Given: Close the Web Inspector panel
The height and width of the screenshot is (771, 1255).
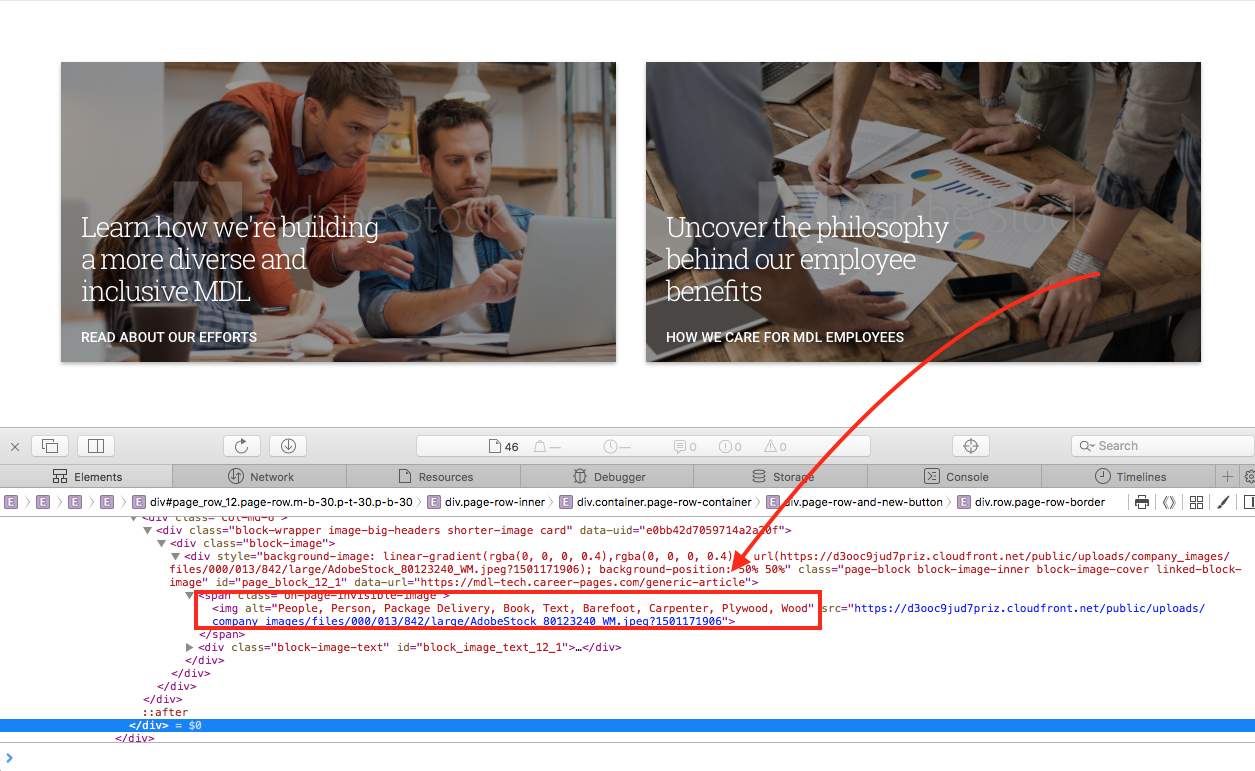Looking at the screenshot, I should click(15, 446).
